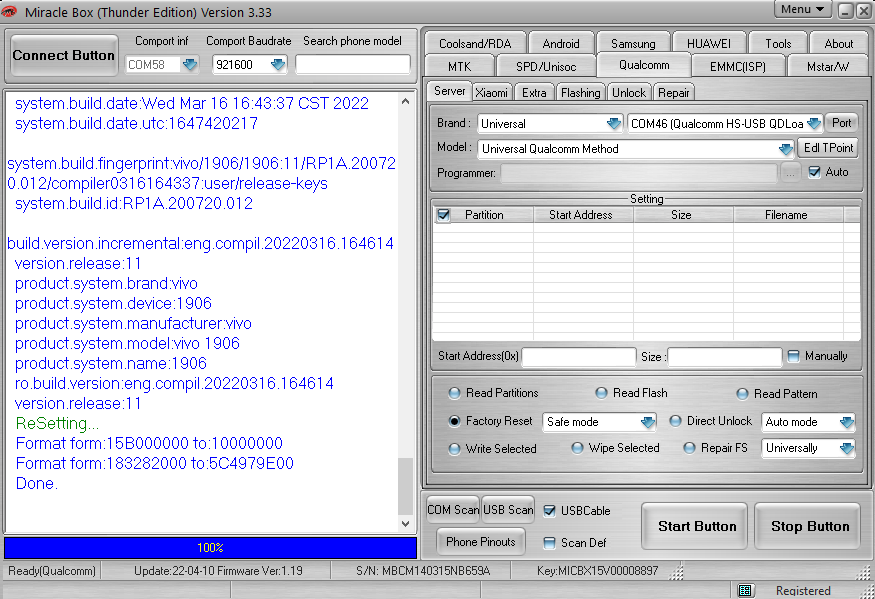Screen dimensions: 875x599
Task: Focus the Search phone model field
Action: click(x=353, y=64)
